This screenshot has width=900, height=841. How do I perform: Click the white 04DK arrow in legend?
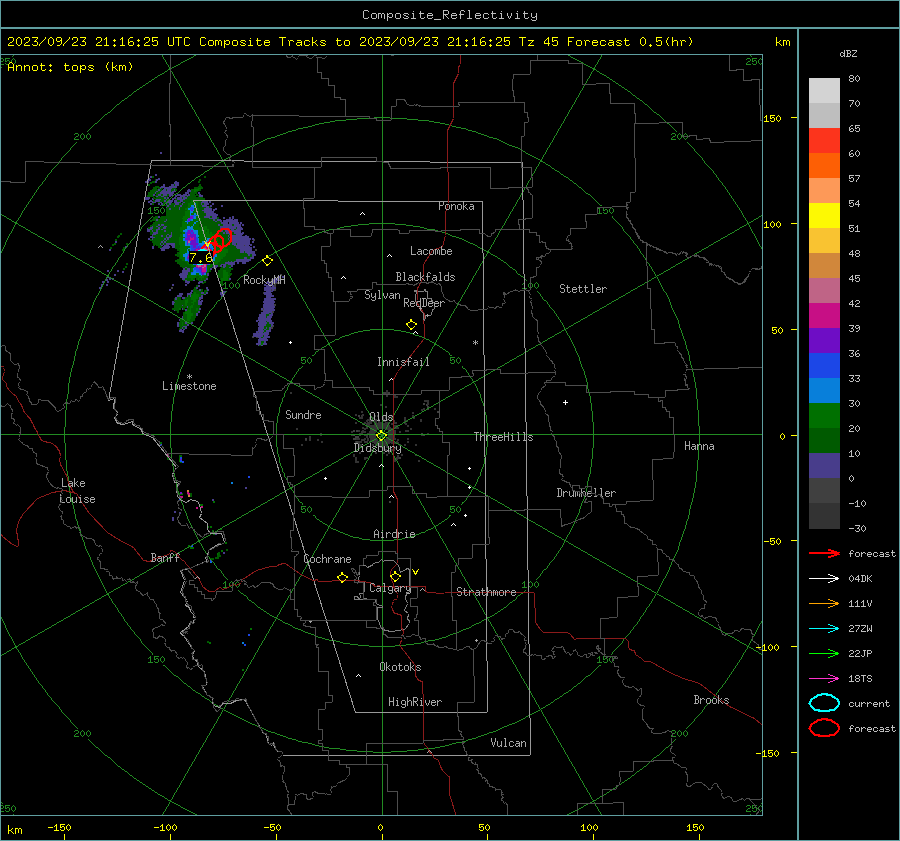point(824,579)
